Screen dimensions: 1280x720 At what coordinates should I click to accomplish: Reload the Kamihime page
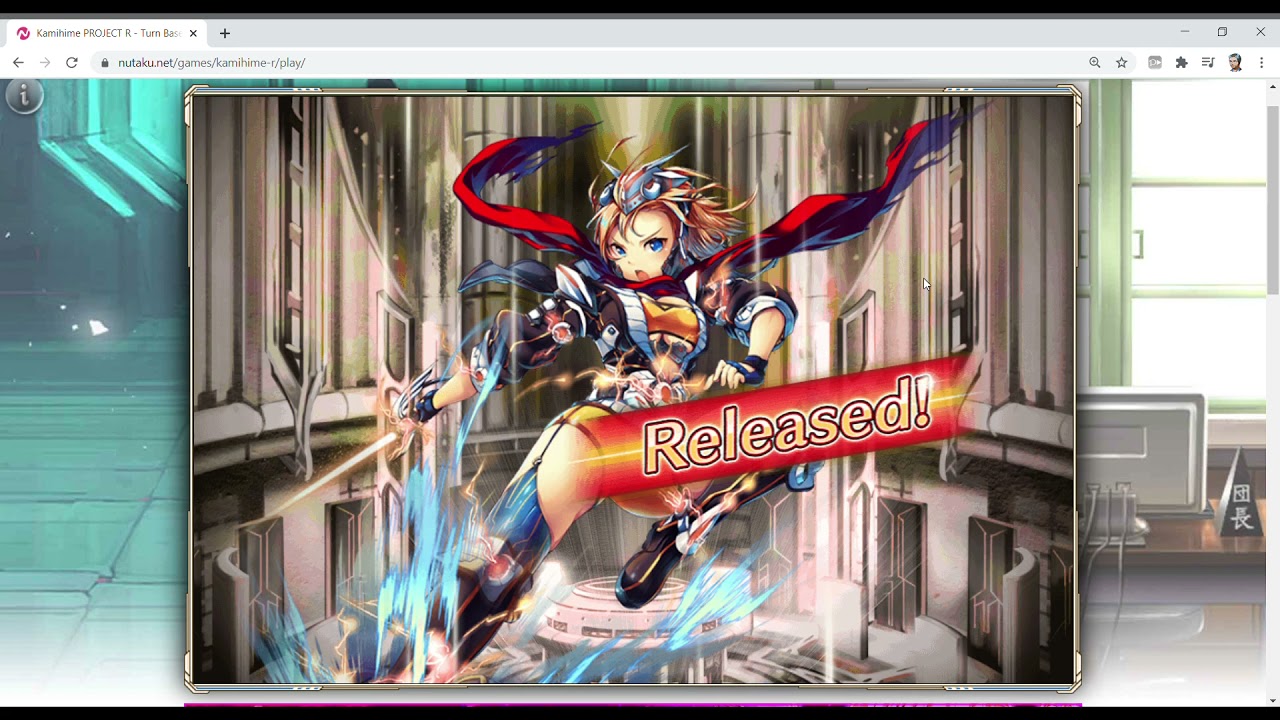coord(72,62)
